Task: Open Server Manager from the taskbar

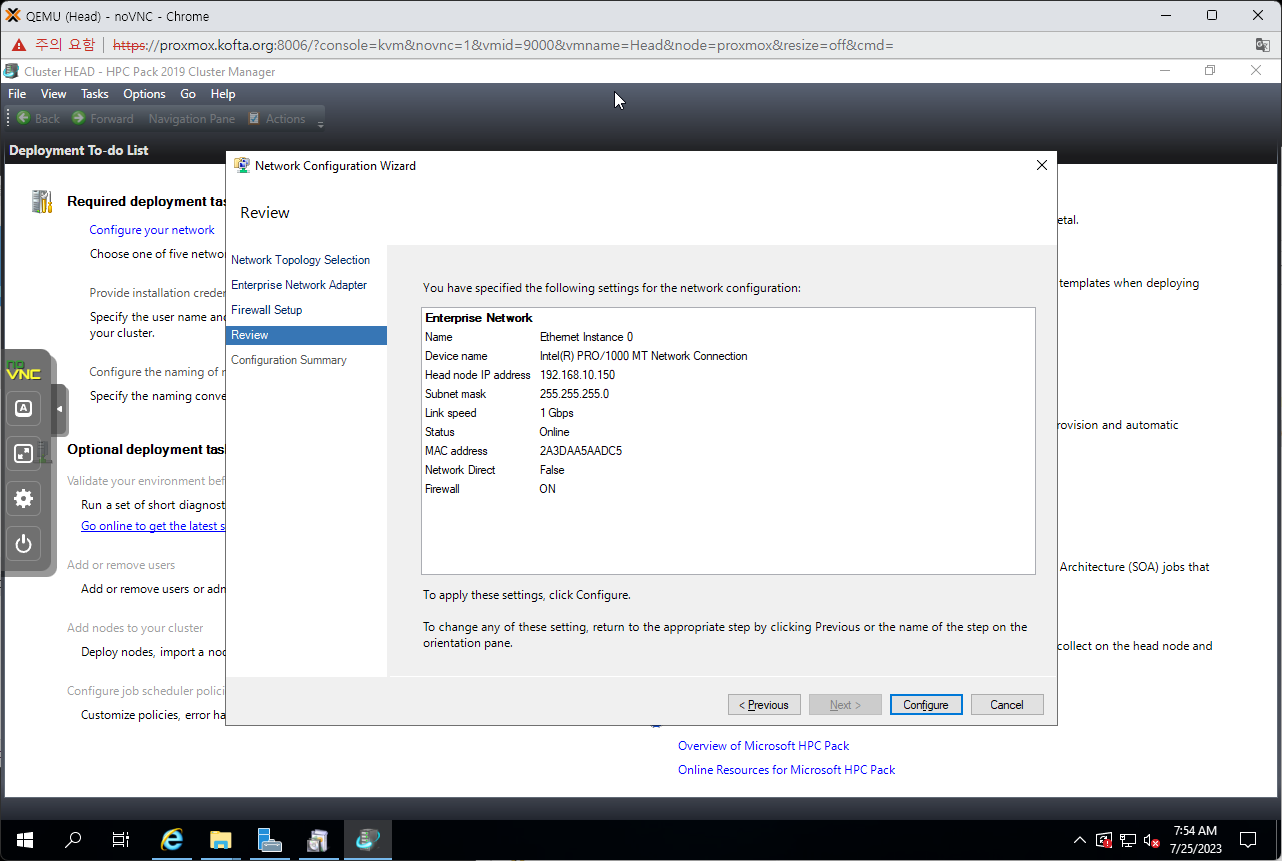Action: pos(269,840)
